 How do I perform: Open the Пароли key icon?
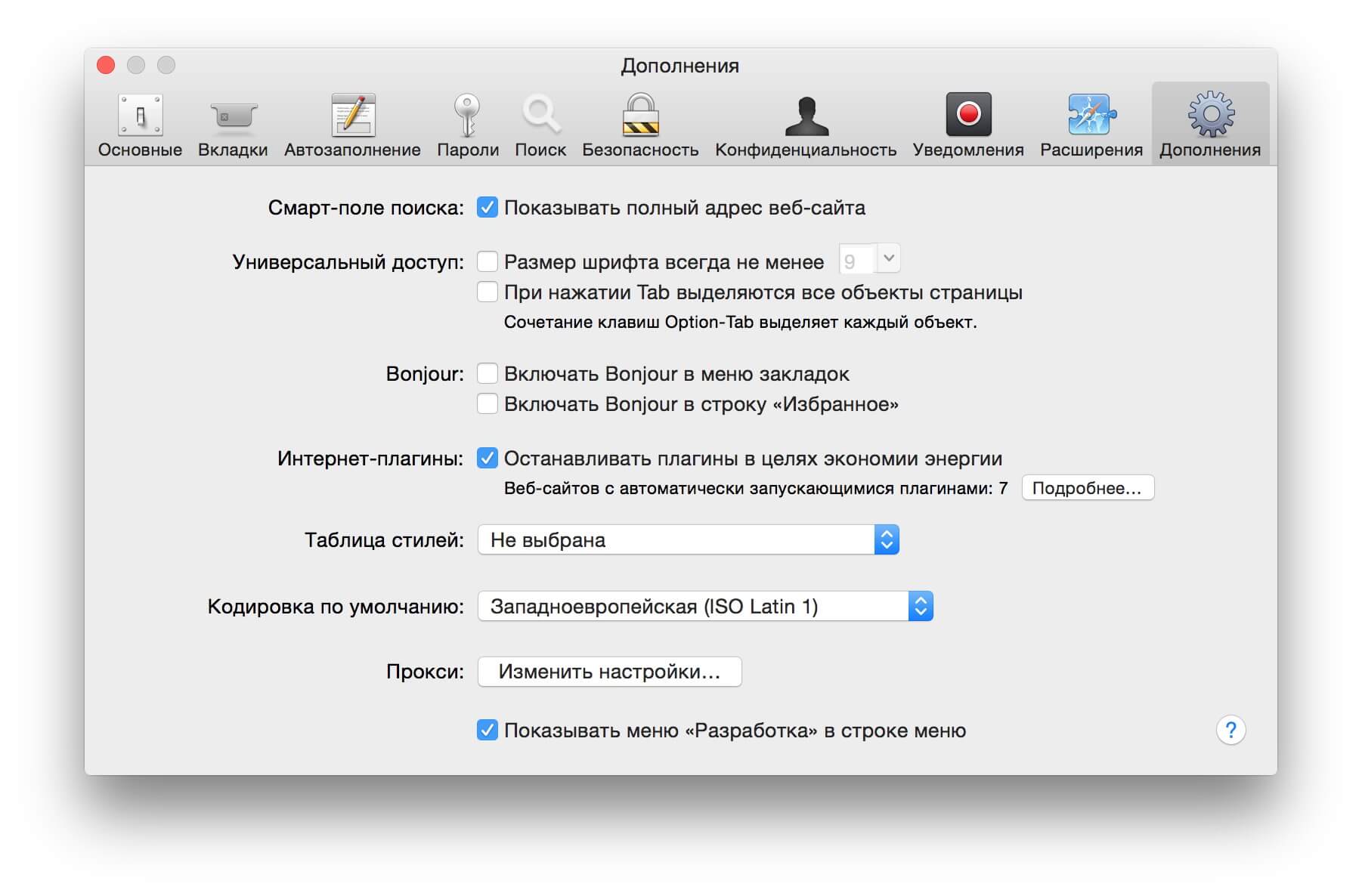click(467, 115)
